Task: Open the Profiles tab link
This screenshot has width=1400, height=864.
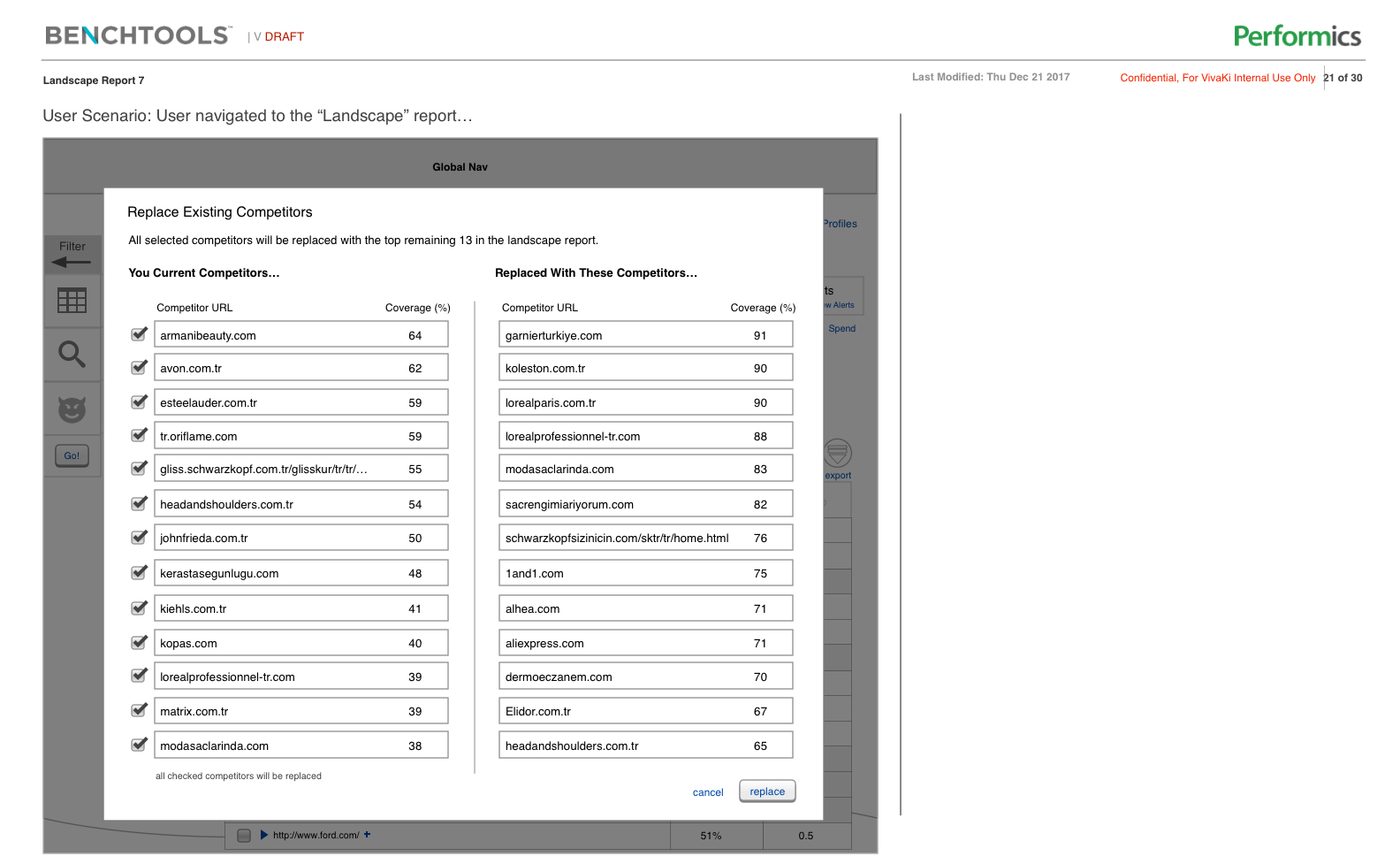Action: click(840, 224)
